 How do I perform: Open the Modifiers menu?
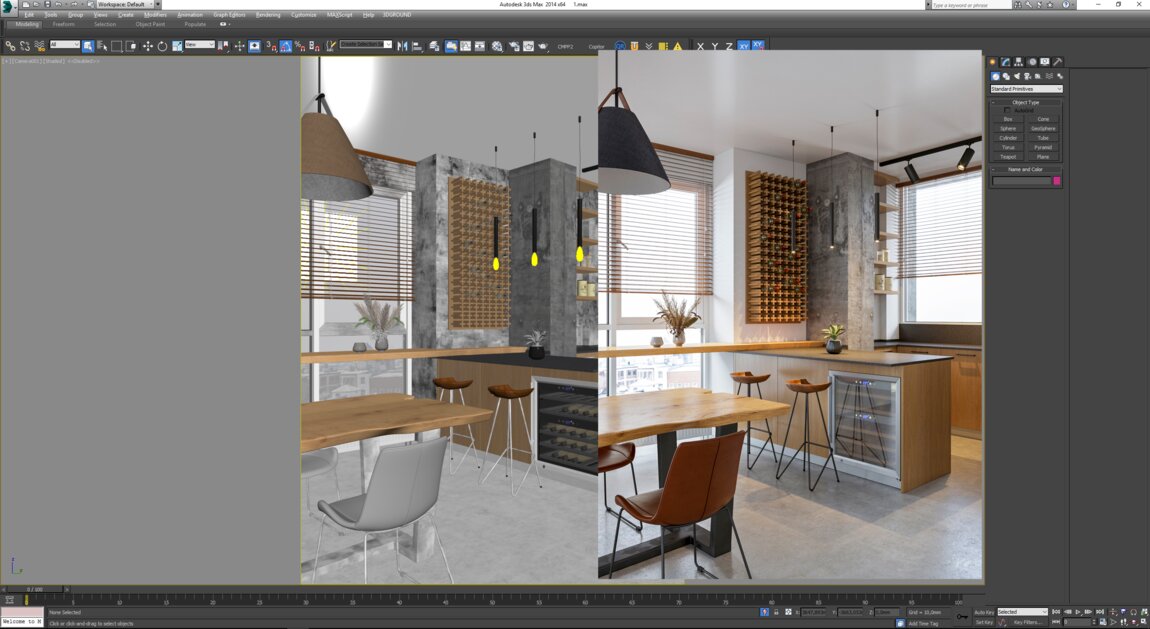[x=155, y=15]
